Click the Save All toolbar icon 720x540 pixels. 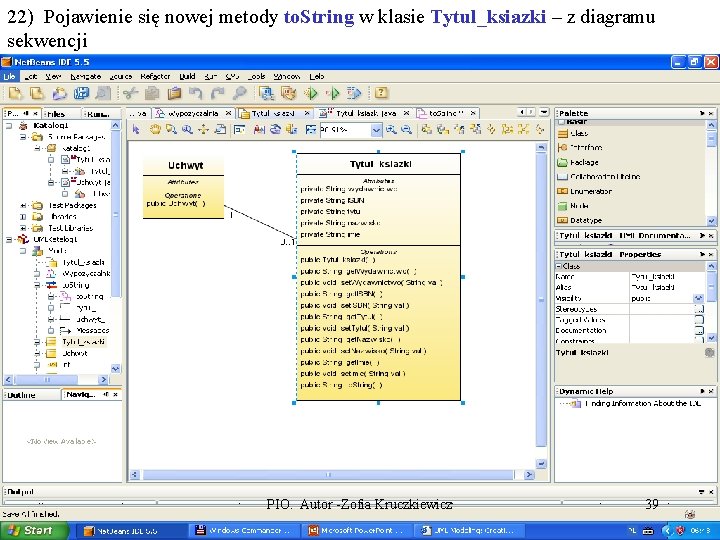tap(81, 93)
